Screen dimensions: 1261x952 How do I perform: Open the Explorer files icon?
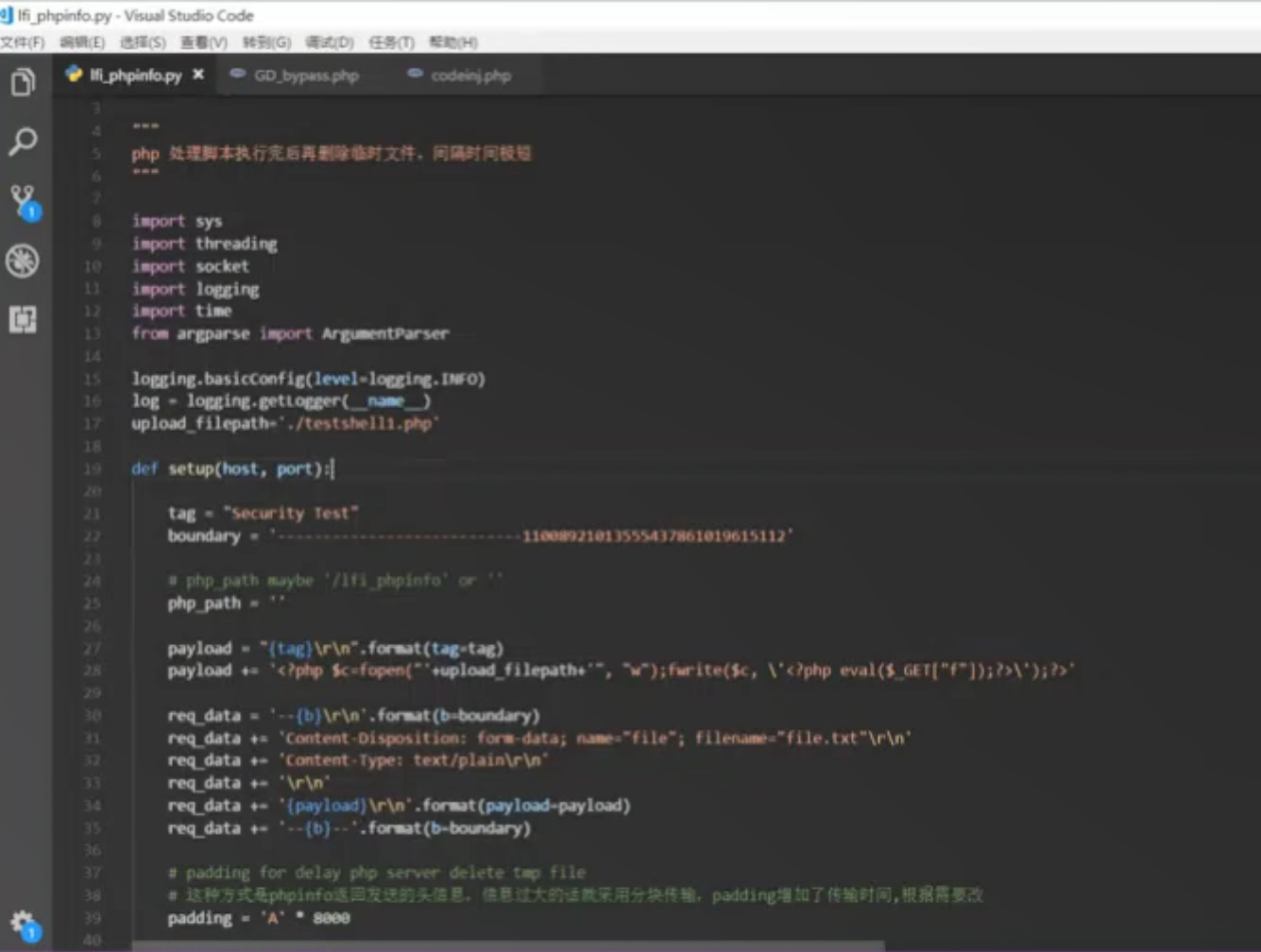coord(23,82)
